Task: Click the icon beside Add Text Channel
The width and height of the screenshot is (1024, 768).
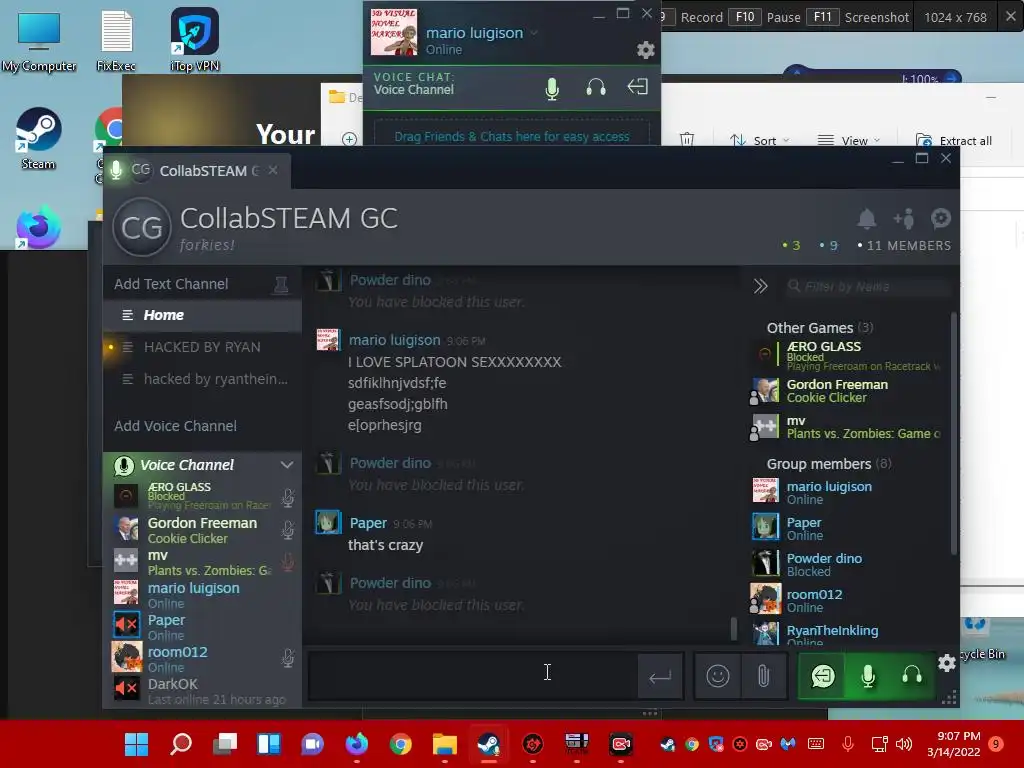Action: point(281,285)
